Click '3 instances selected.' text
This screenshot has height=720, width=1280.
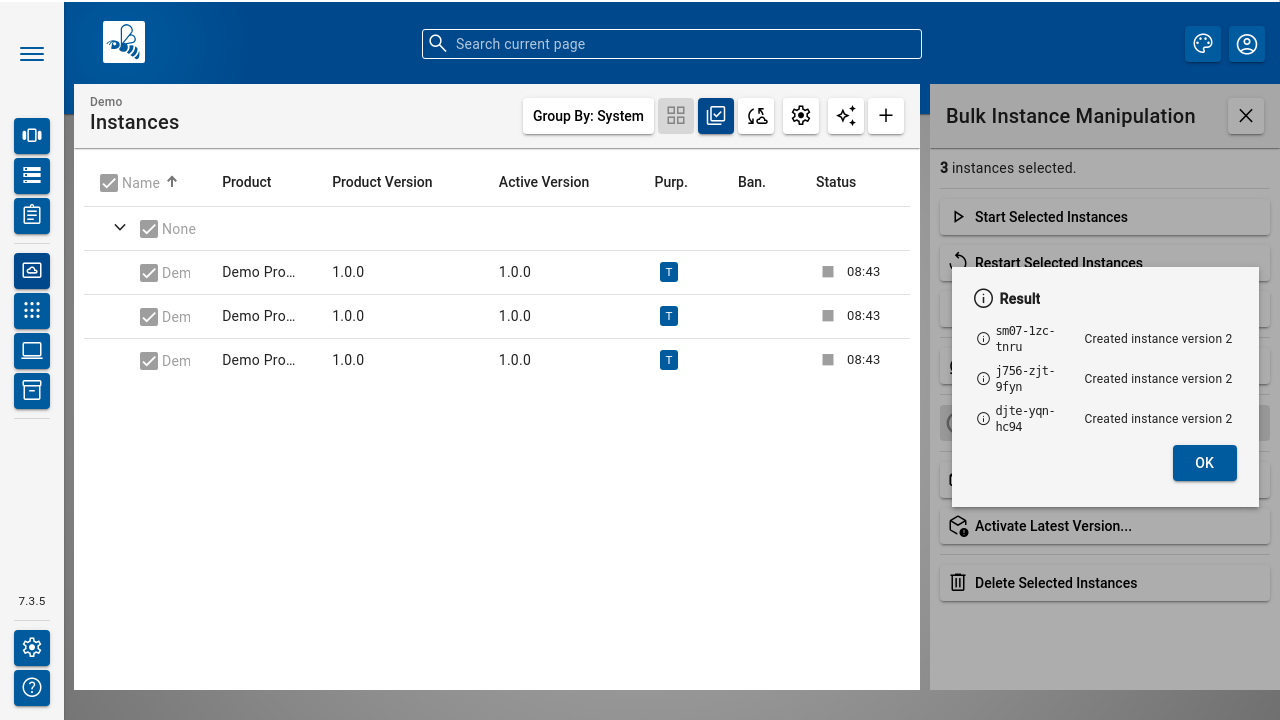click(x=1008, y=168)
